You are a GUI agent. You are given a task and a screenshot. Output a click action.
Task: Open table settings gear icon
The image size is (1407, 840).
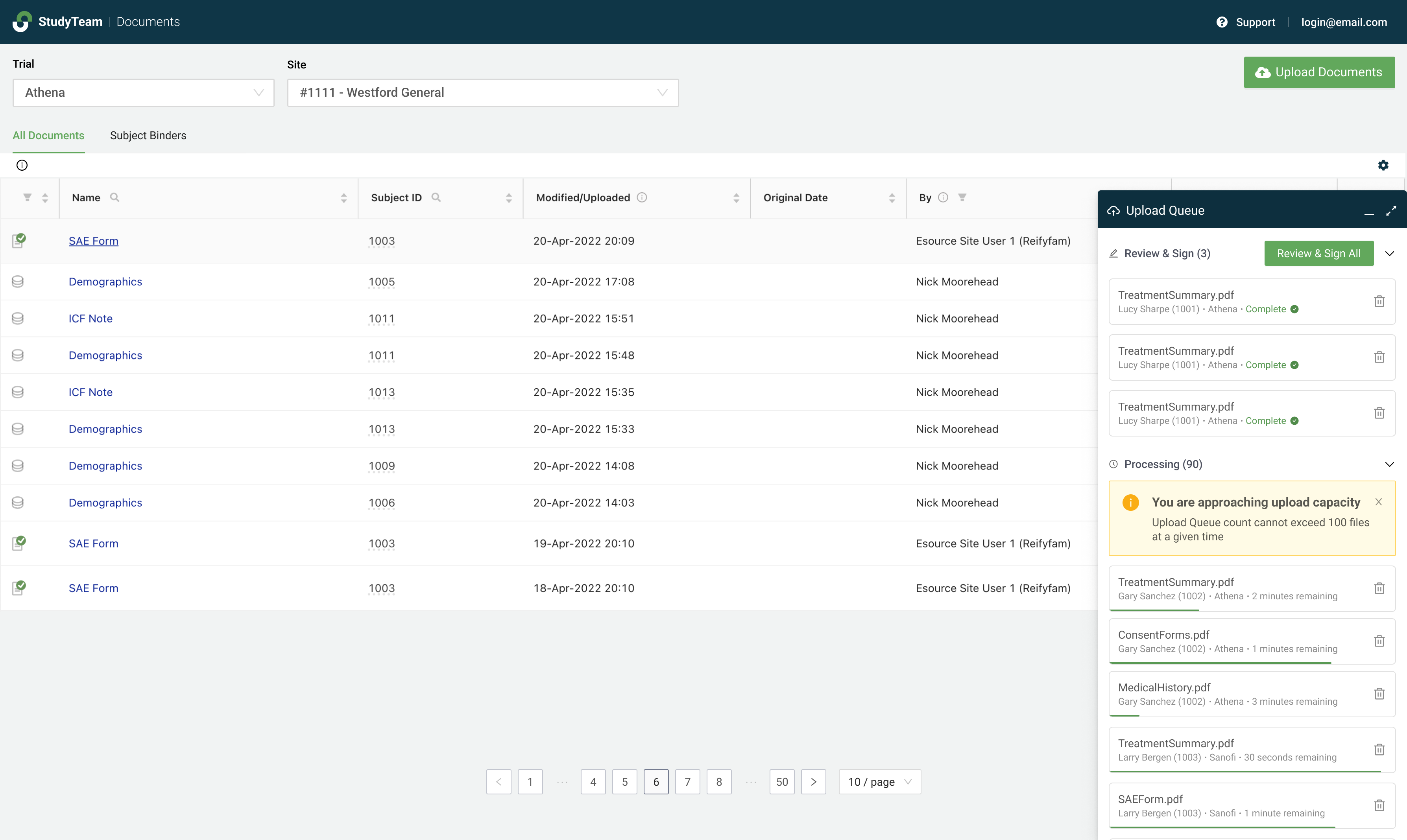tap(1383, 165)
